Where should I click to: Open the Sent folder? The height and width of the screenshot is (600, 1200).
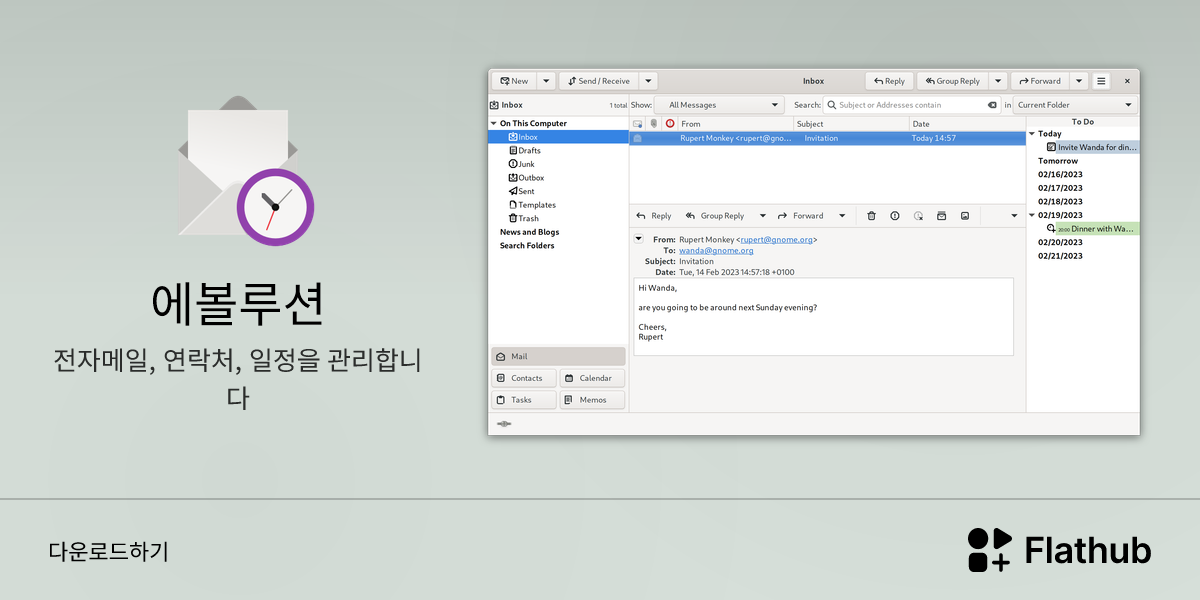521,191
